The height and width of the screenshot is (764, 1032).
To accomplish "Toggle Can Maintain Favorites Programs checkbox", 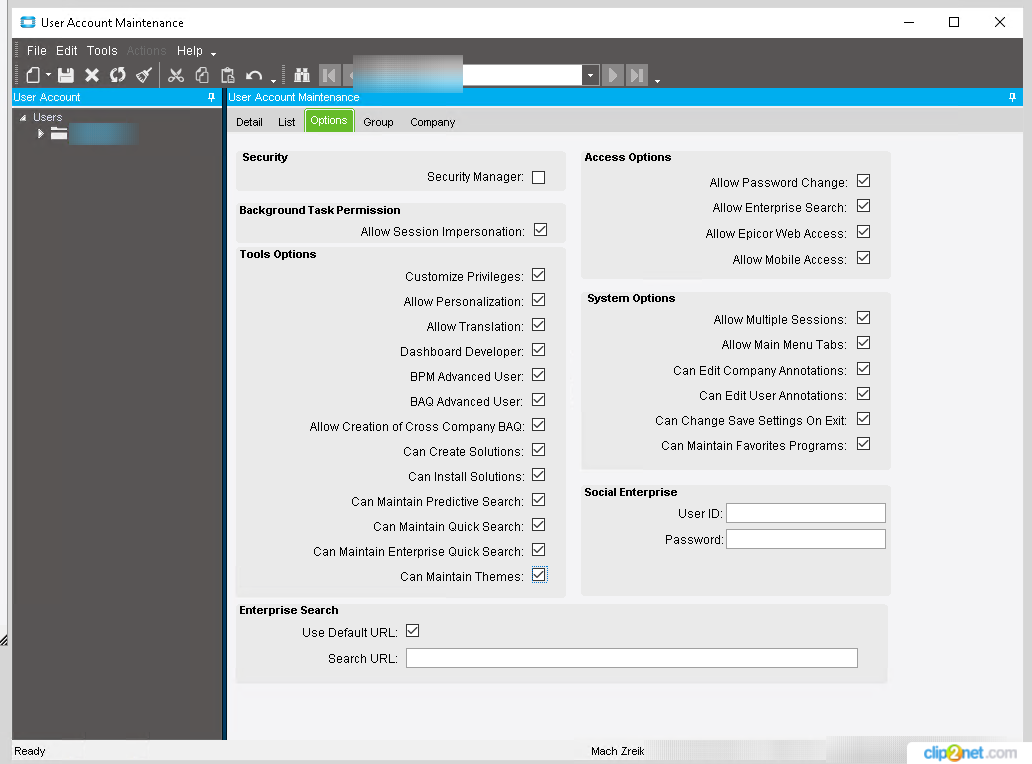I will pyautogui.click(x=864, y=444).
